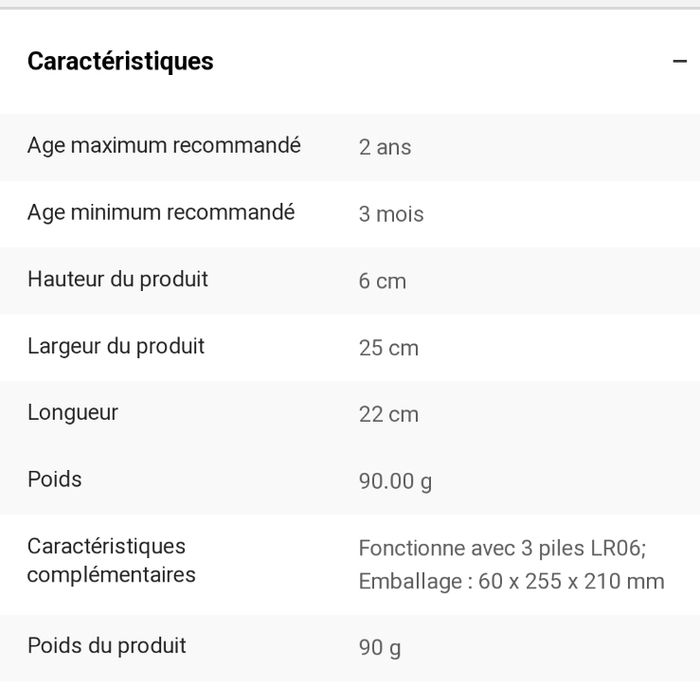Select the Age maximum recommandé label
This screenshot has width=700, height=689.
pyautogui.click(x=164, y=146)
